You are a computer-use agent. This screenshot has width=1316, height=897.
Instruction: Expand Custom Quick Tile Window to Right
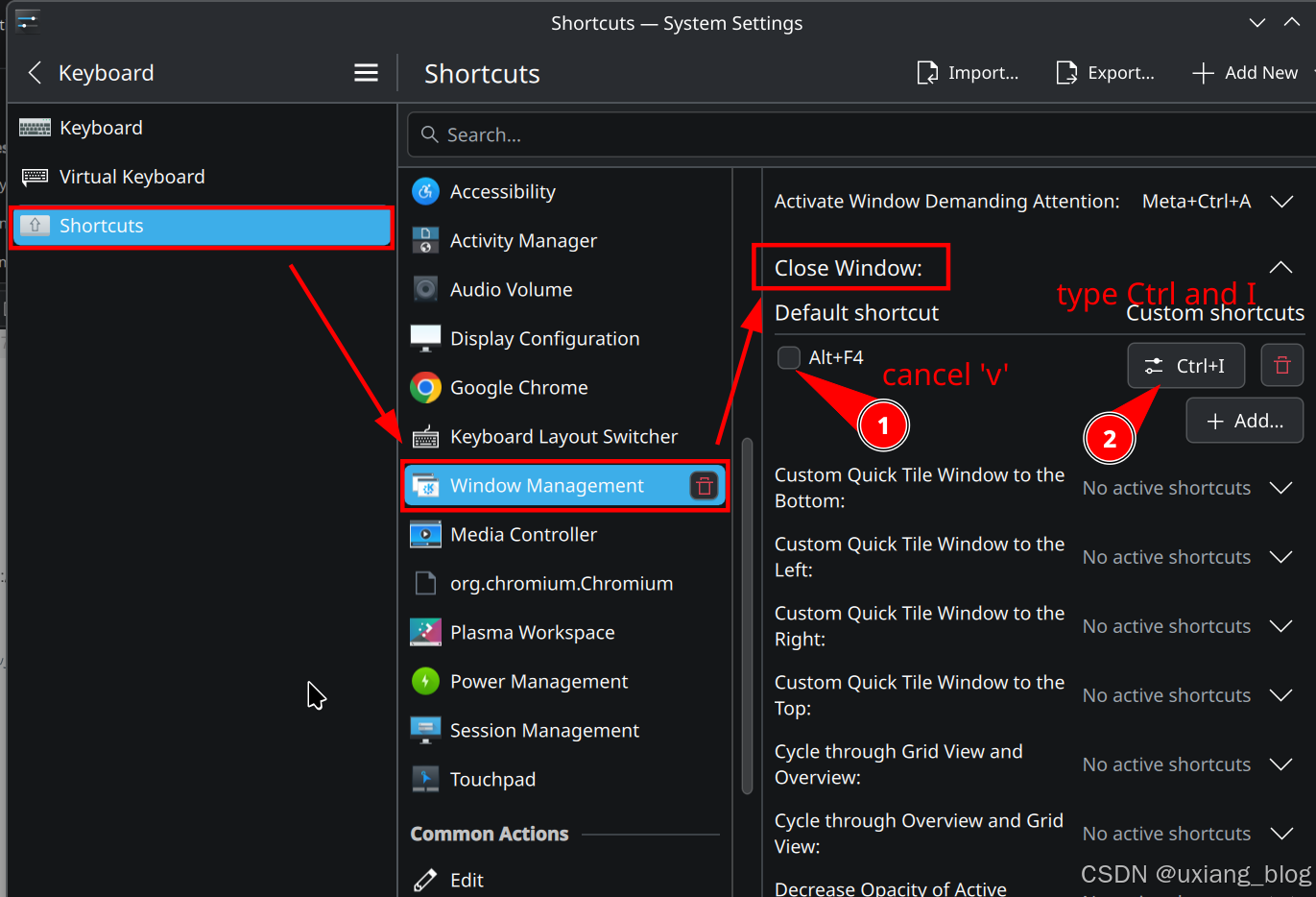pyautogui.click(x=1281, y=626)
